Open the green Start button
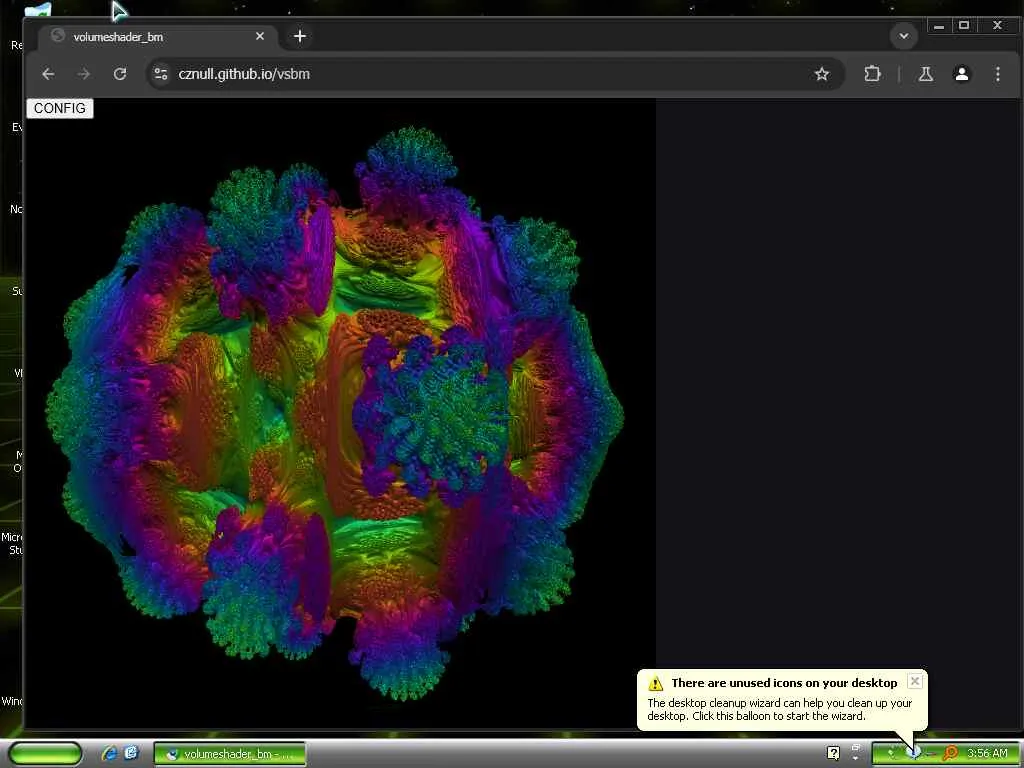 click(46, 754)
